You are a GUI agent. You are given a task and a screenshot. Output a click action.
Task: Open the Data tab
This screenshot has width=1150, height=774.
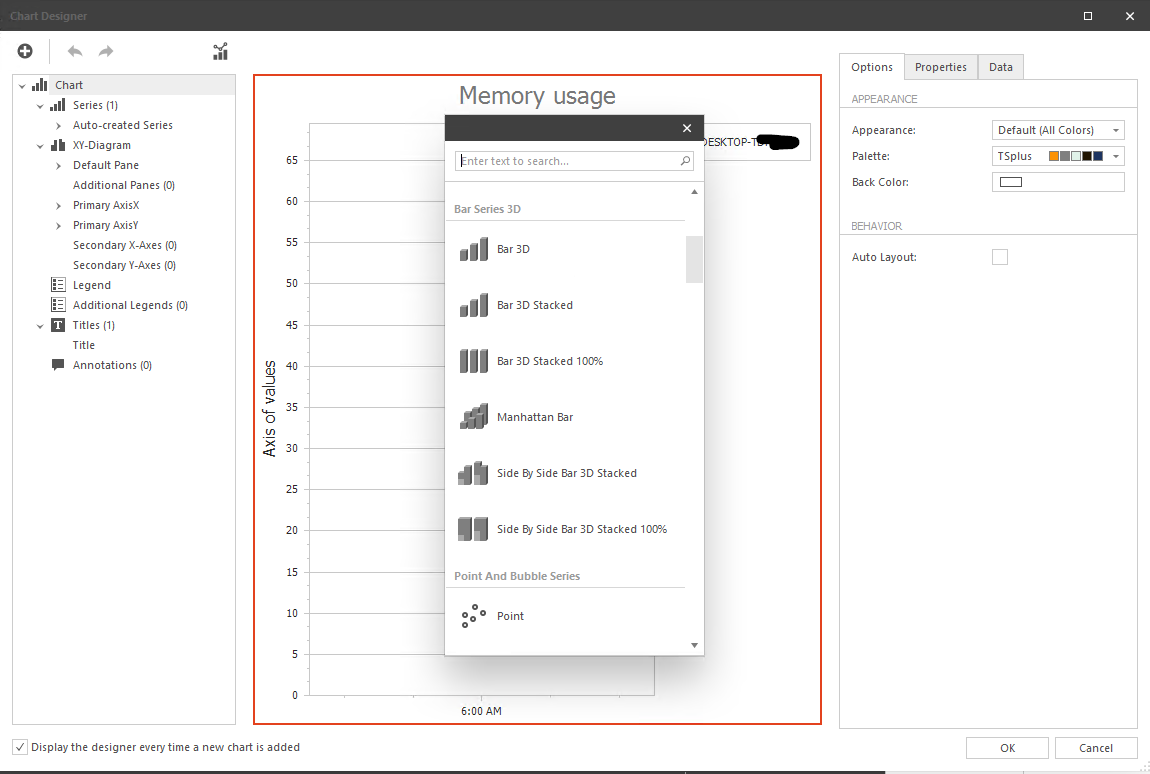(x=1000, y=67)
